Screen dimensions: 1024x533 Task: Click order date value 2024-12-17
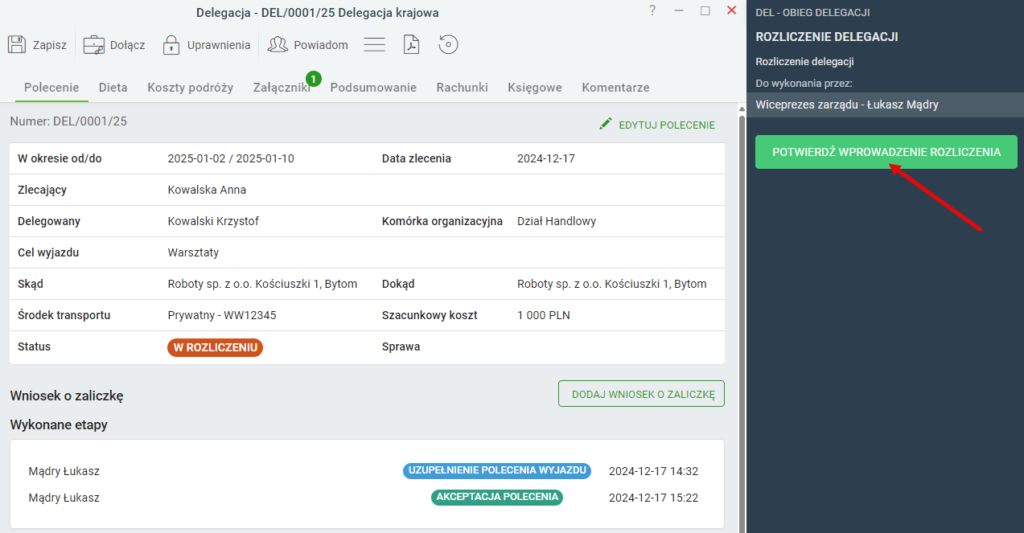(x=546, y=159)
